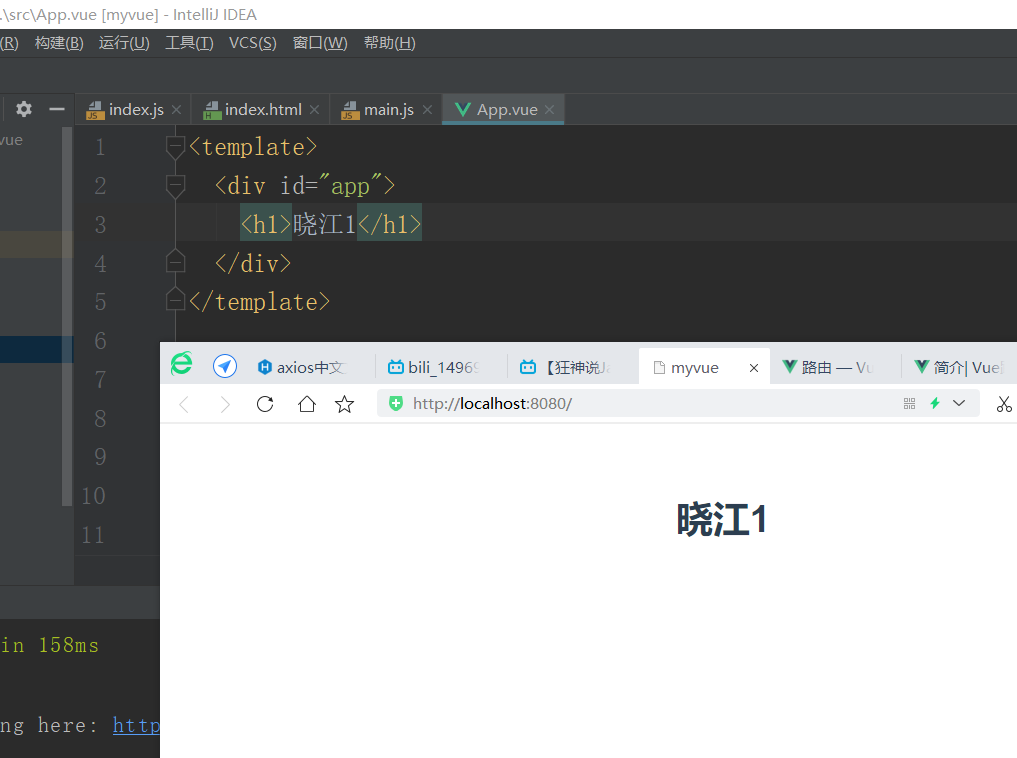The height and width of the screenshot is (758, 1017).
Task: Open the QR code icon in address bar
Action: [x=909, y=403]
